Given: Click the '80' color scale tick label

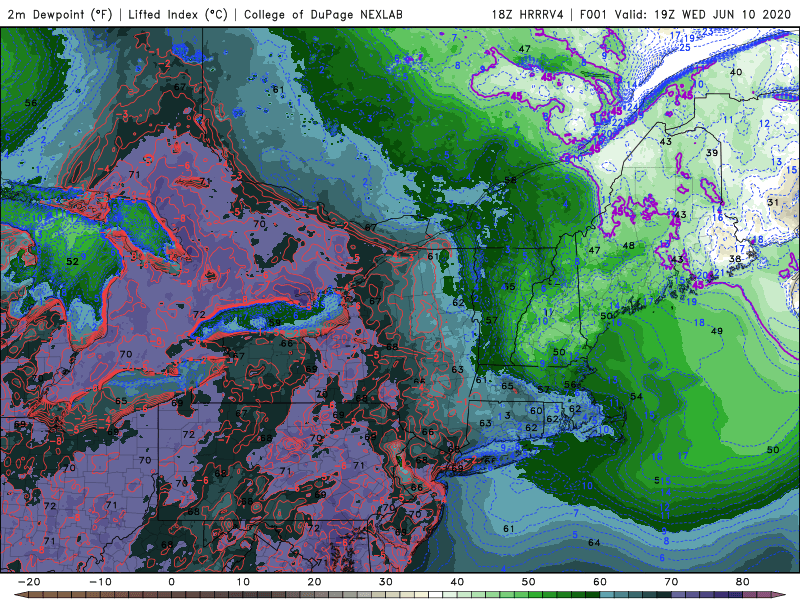Looking at the screenshot, I should (743, 582).
